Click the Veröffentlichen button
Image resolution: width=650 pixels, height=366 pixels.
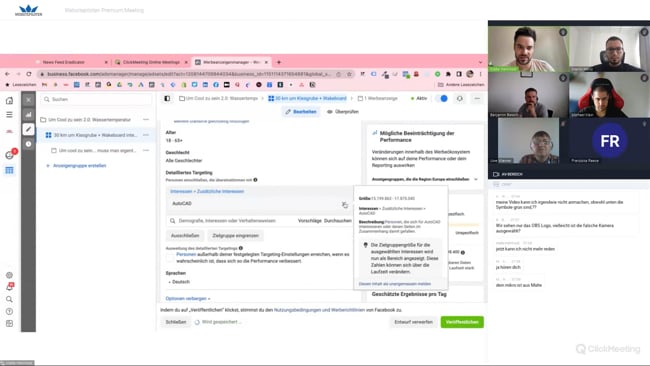[x=462, y=322]
